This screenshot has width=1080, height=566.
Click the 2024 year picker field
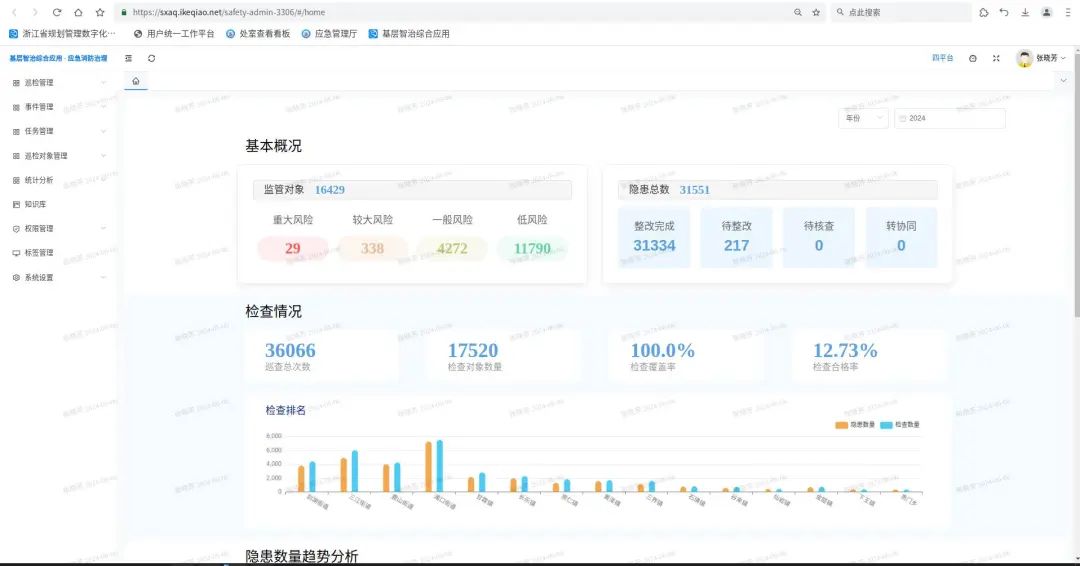click(x=949, y=118)
